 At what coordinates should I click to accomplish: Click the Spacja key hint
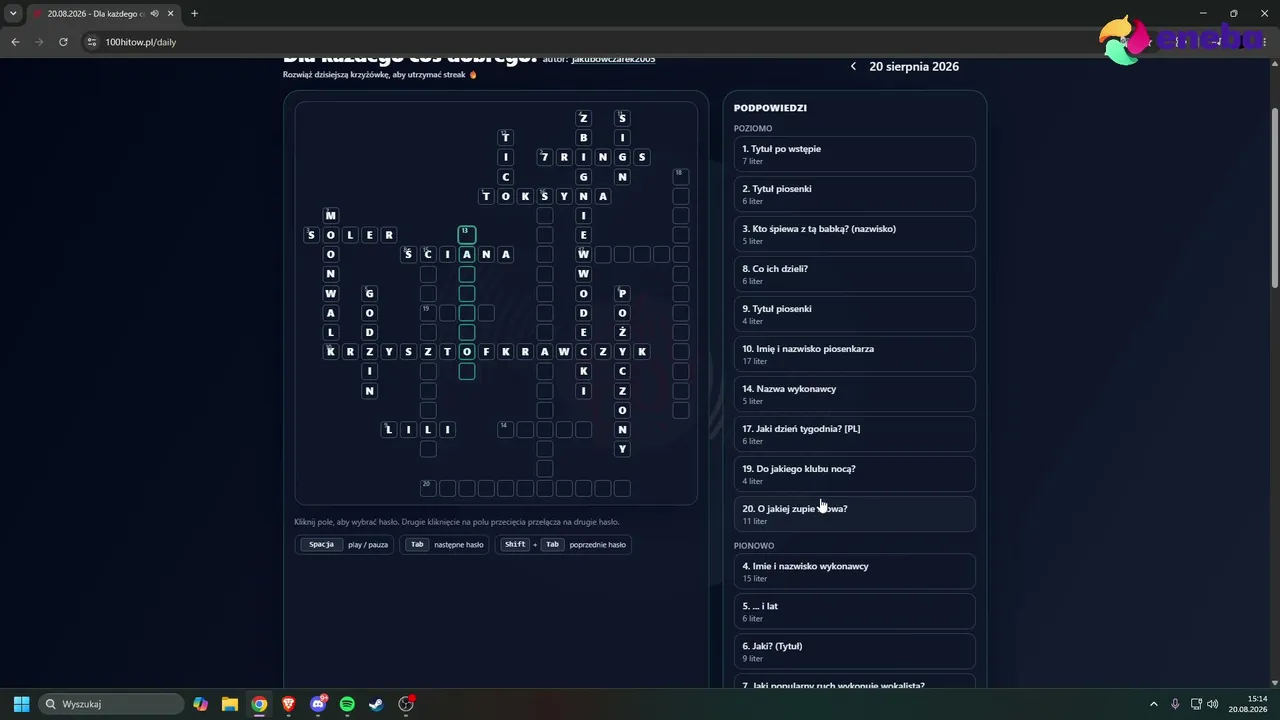321,545
